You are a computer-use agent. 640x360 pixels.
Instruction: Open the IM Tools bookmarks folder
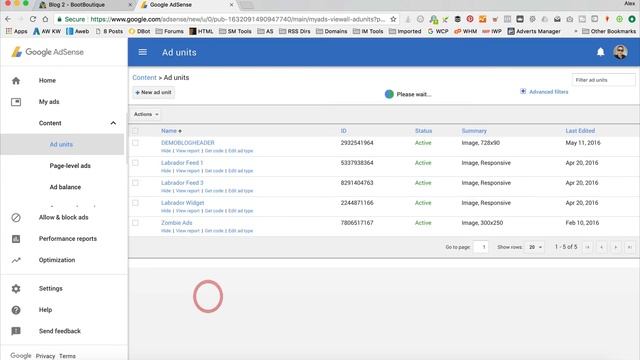tap(368, 31)
